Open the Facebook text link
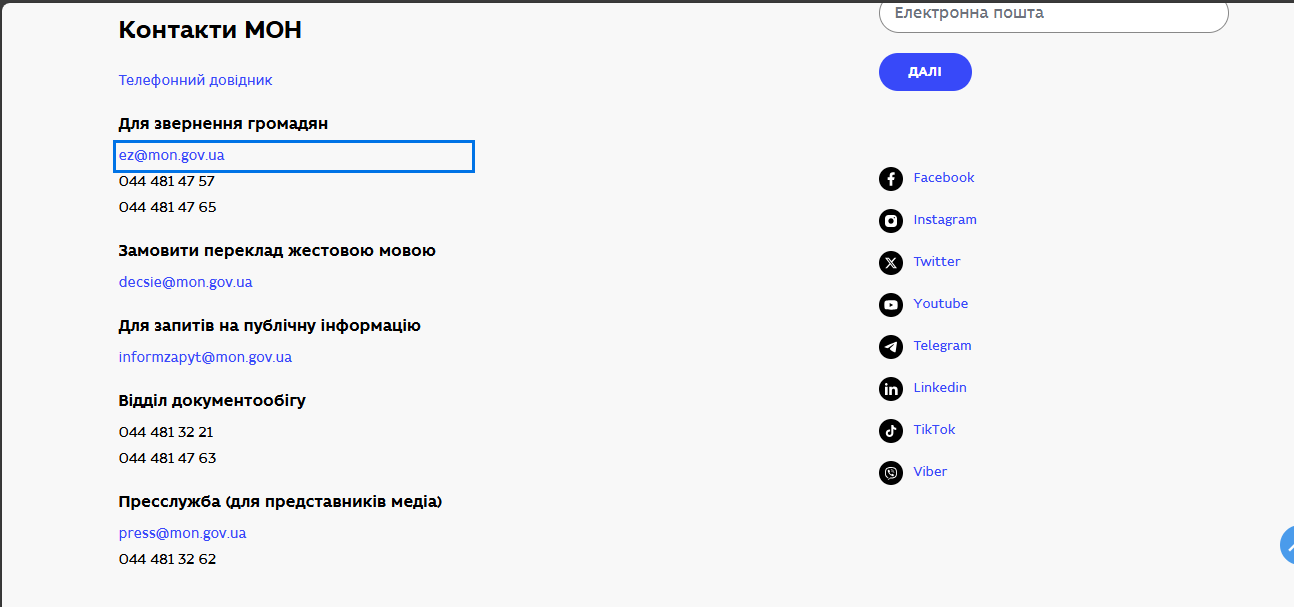 (x=943, y=178)
